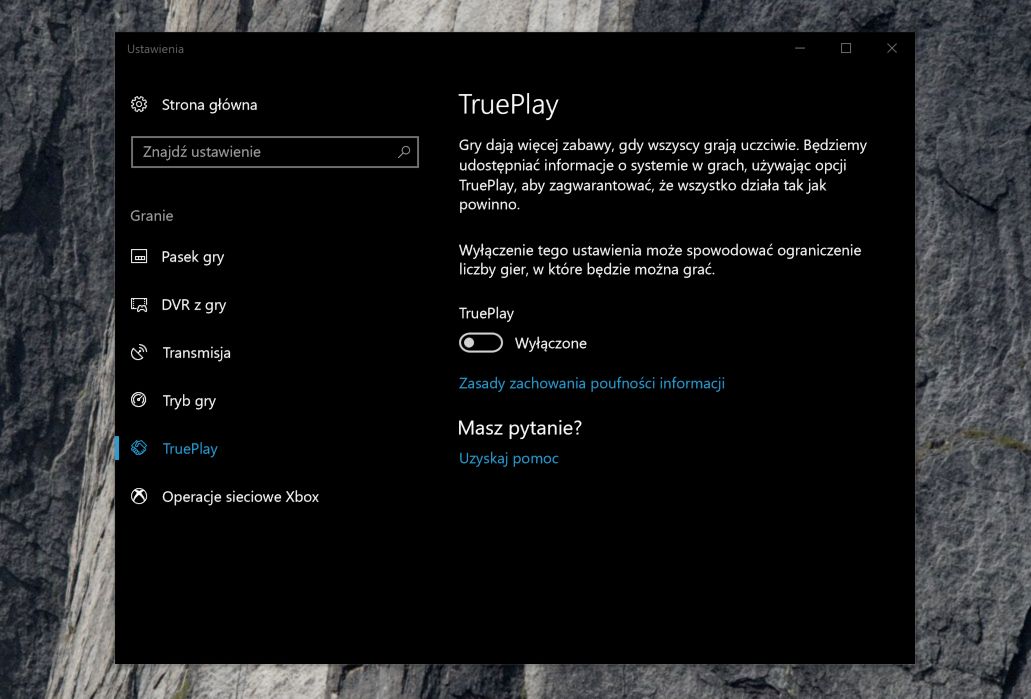Viewport: 1031px width, 699px height.
Task: Minimize the Ustawienia window
Action: pyautogui.click(x=800, y=48)
